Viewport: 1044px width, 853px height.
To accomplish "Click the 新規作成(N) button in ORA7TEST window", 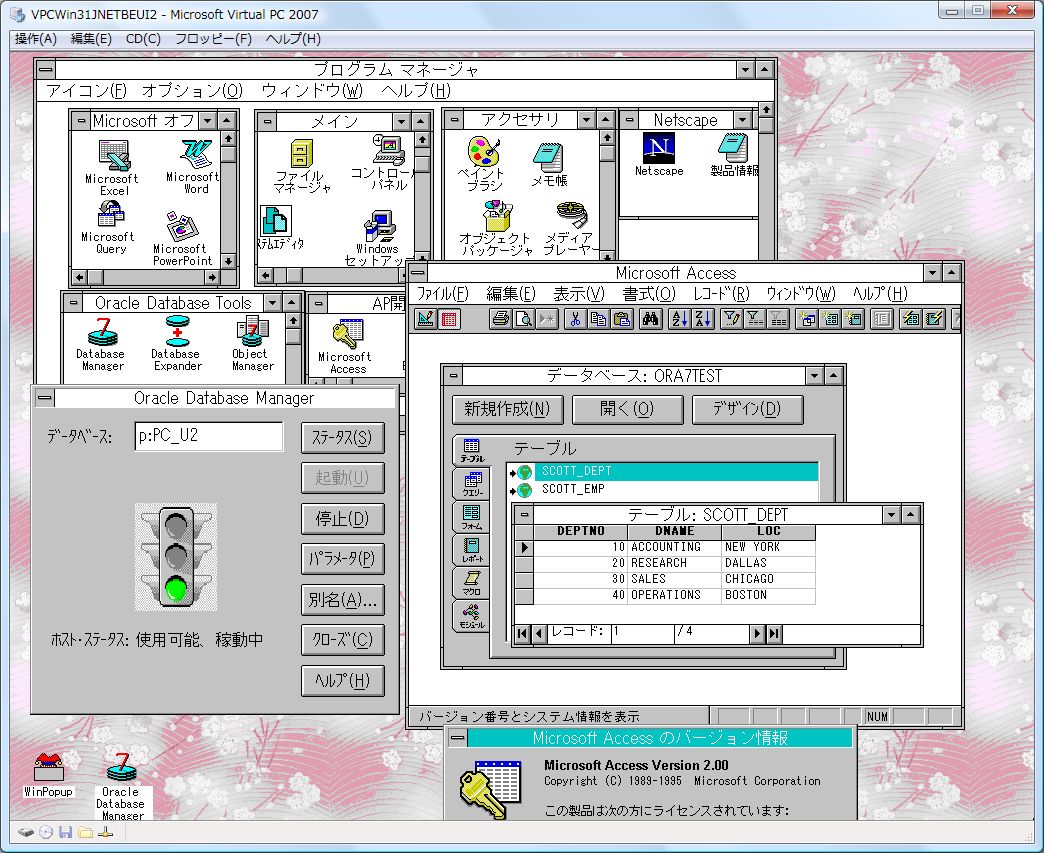I will click(x=507, y=409).
